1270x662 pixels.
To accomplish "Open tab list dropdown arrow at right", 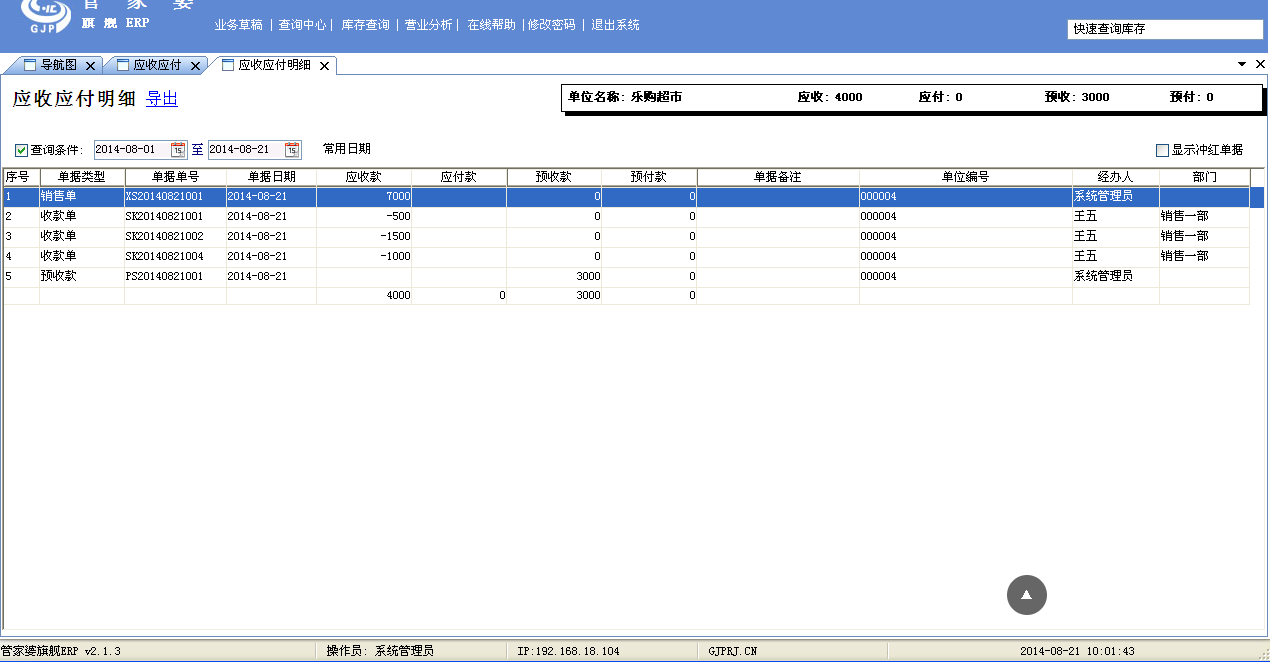I will point(1242,64).
